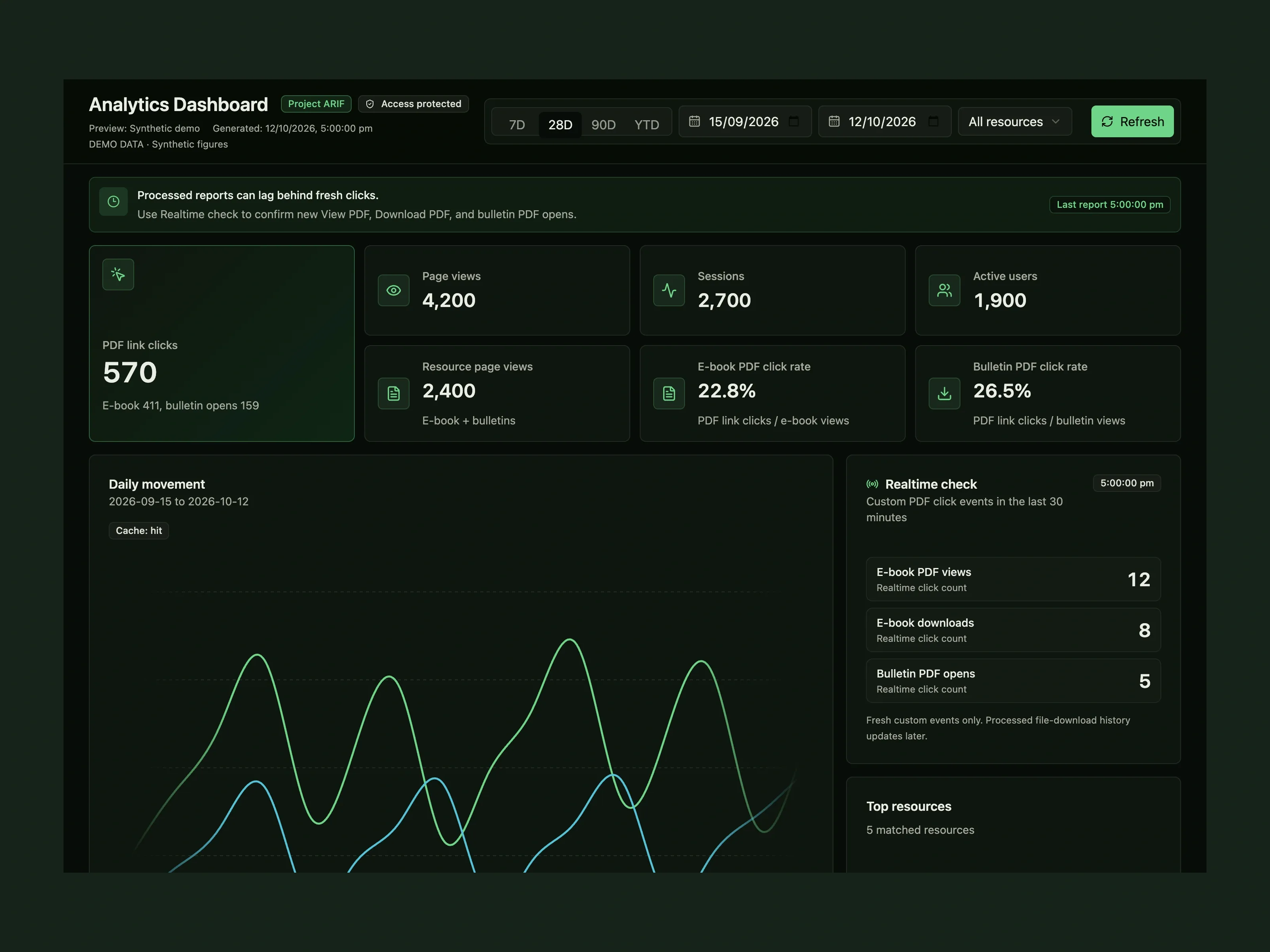Click the 2,700 Sessions value
Viewport: 1270px width, 952px height.
tap(724, 300)
